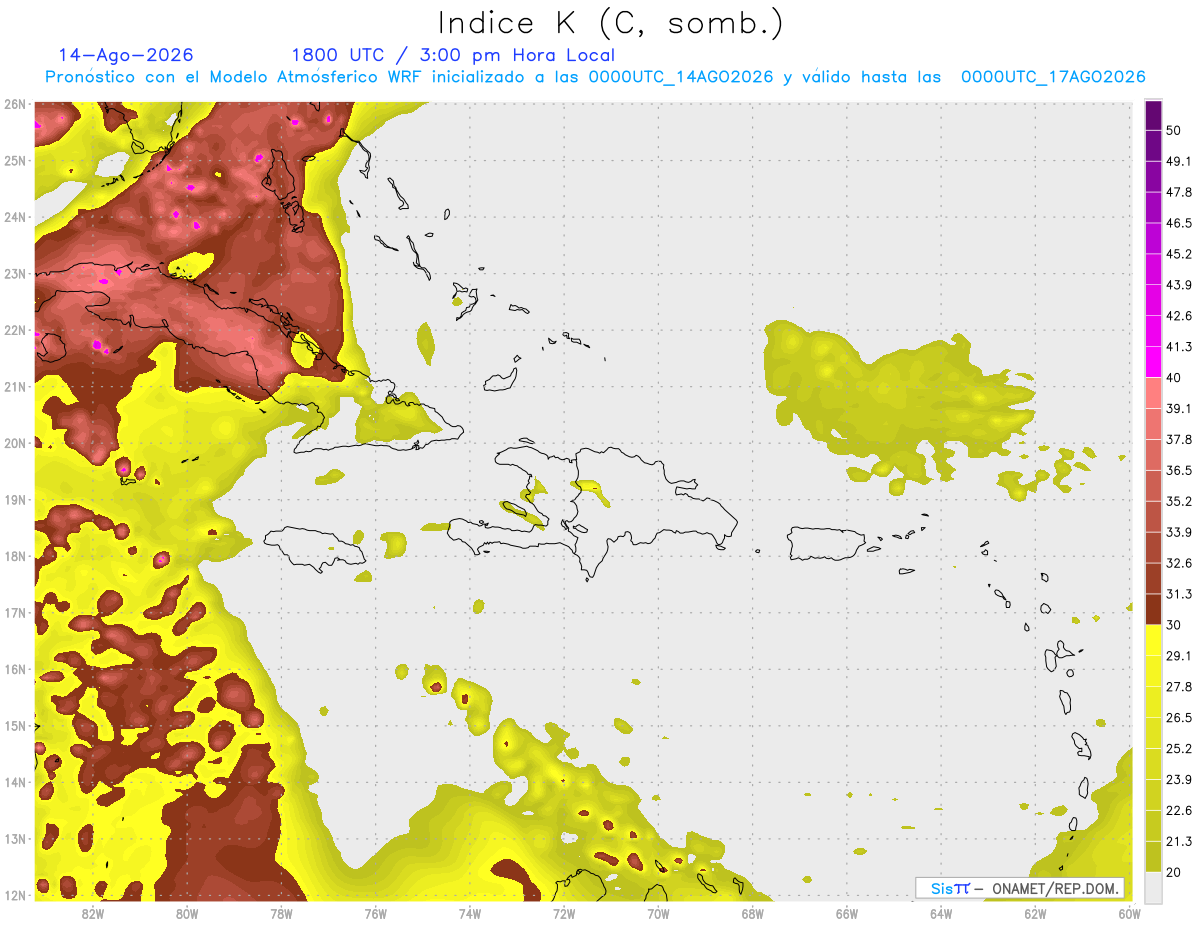Click the 21N latitude label
The height and width of the screenshot is (927, 1200).
[x=15, y=386]
